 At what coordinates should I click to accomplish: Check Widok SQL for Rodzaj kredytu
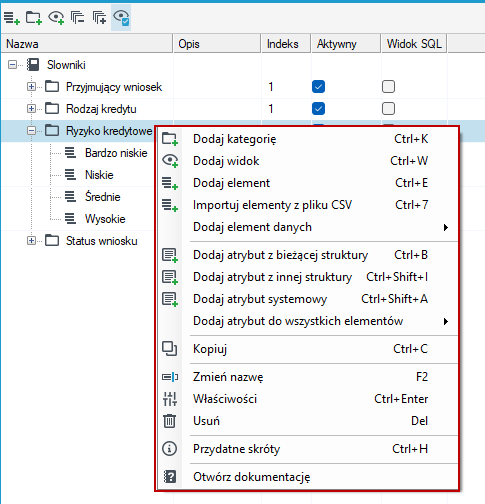point(388,109)
